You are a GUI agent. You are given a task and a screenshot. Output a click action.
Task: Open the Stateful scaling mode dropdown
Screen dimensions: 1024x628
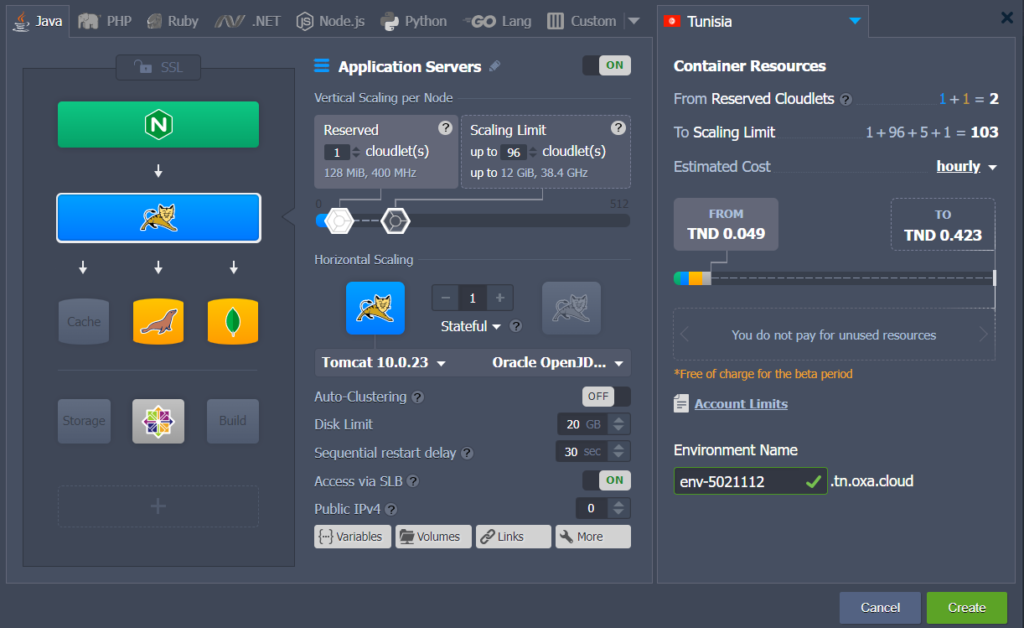tap(470, 326)
